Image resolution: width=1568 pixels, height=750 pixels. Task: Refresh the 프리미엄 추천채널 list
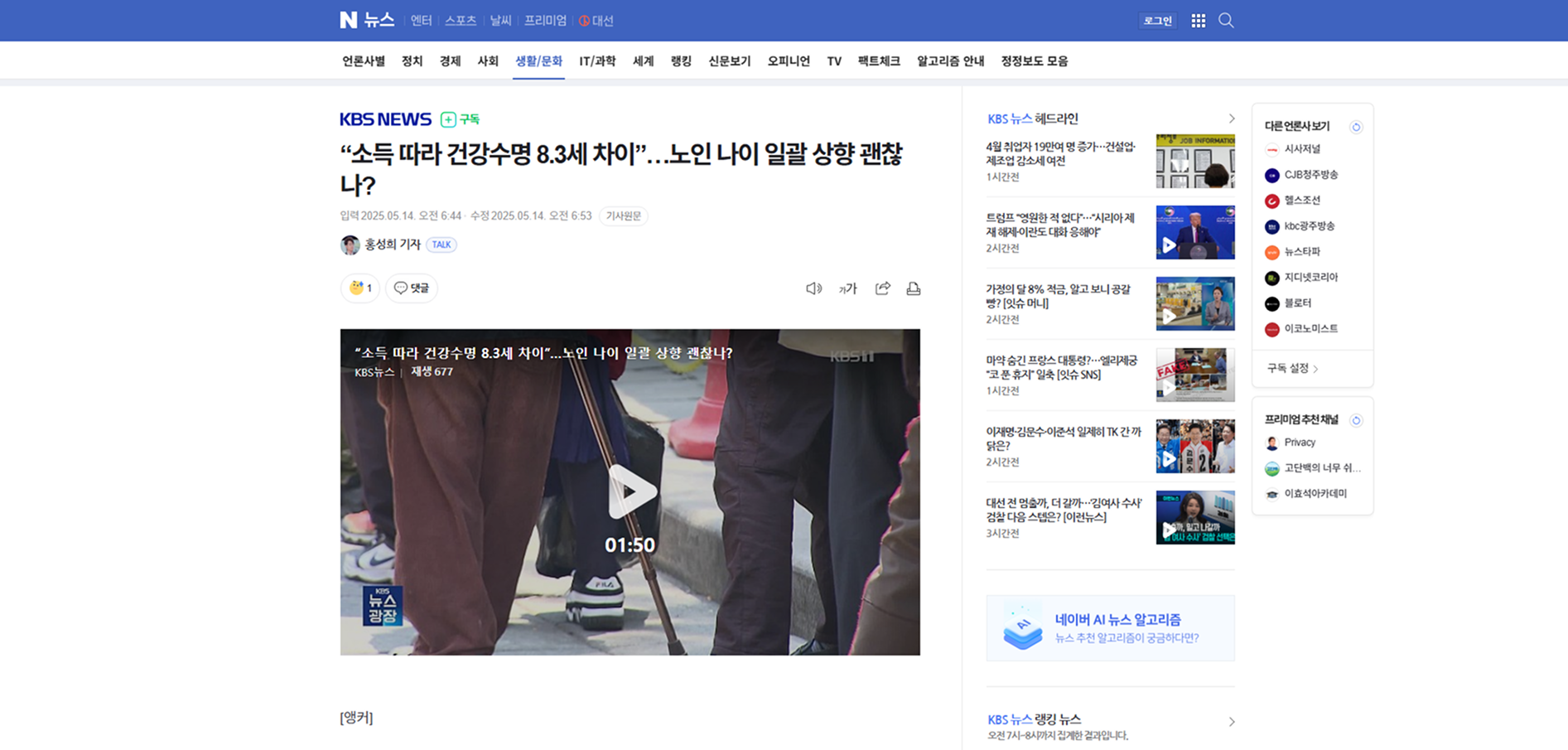point(1356,420)
